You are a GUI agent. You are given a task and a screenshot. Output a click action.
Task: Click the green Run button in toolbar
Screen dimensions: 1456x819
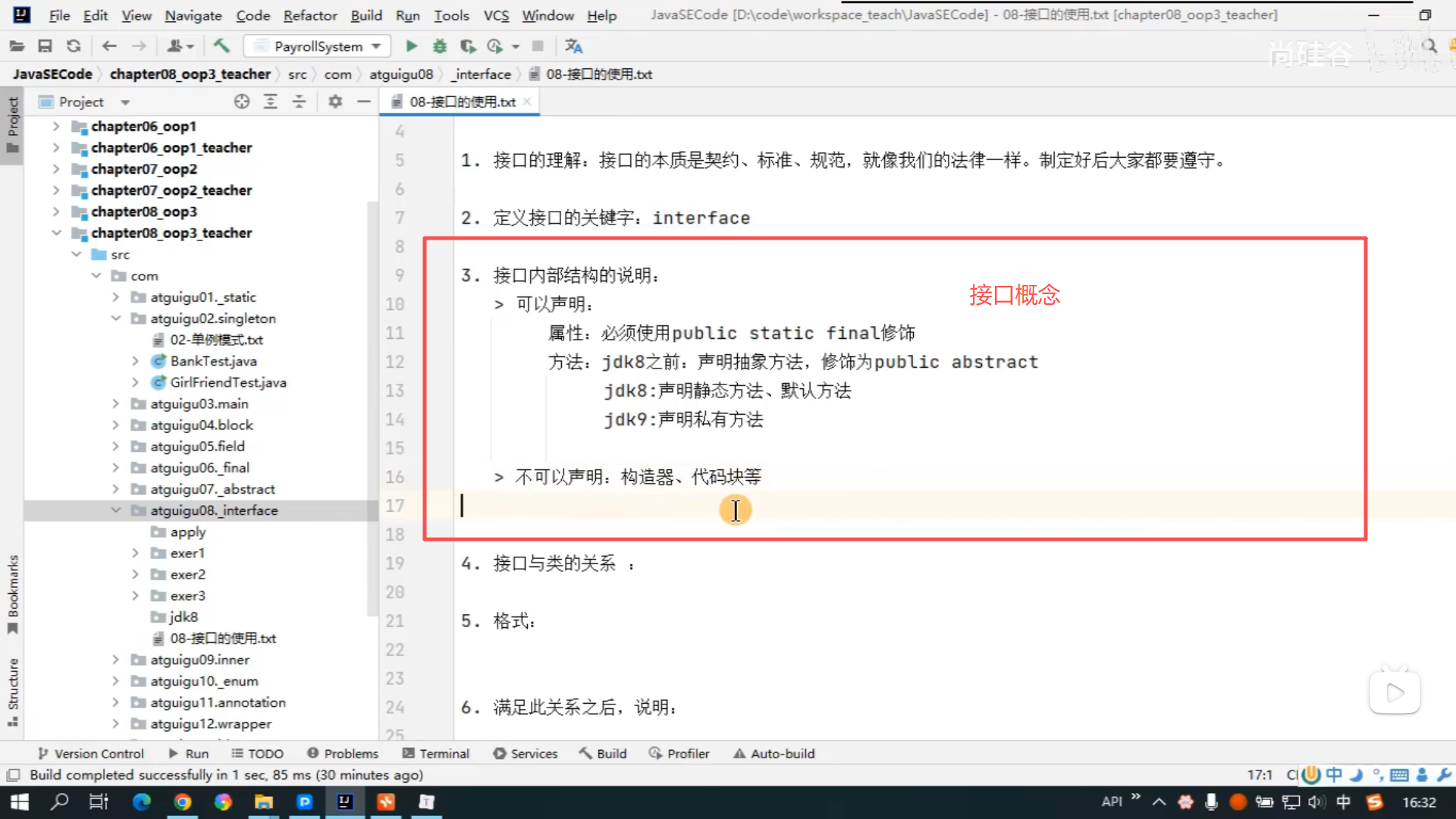[411, 46]
